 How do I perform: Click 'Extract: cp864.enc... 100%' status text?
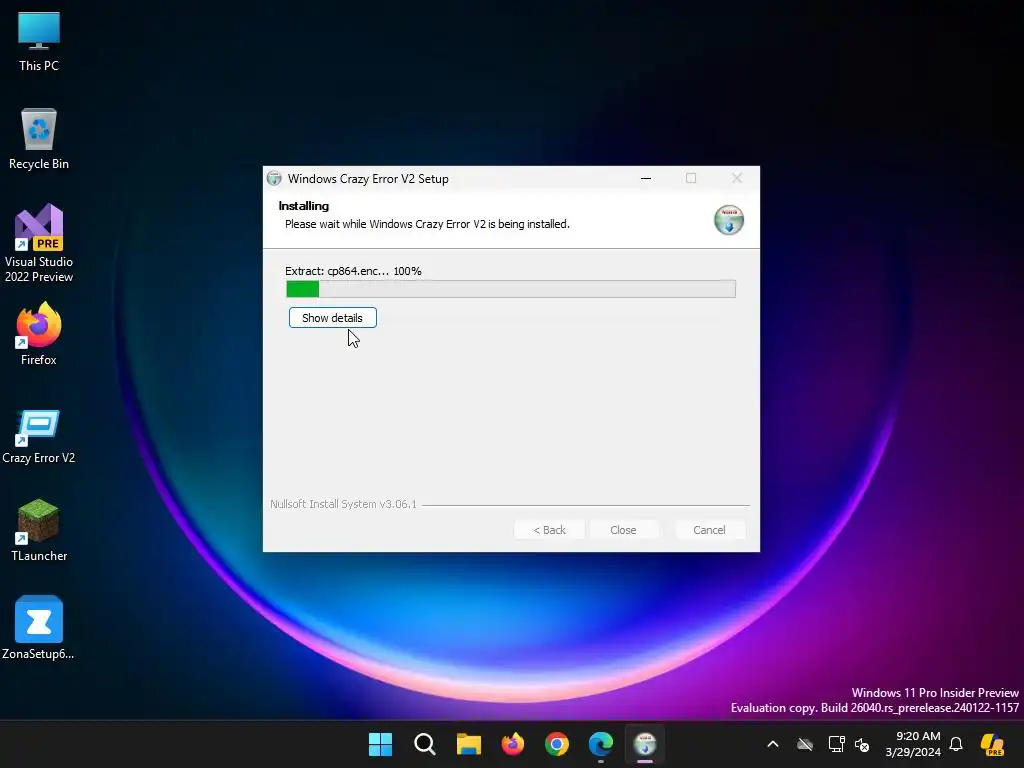pyautogui.click(x=353, y=271)
